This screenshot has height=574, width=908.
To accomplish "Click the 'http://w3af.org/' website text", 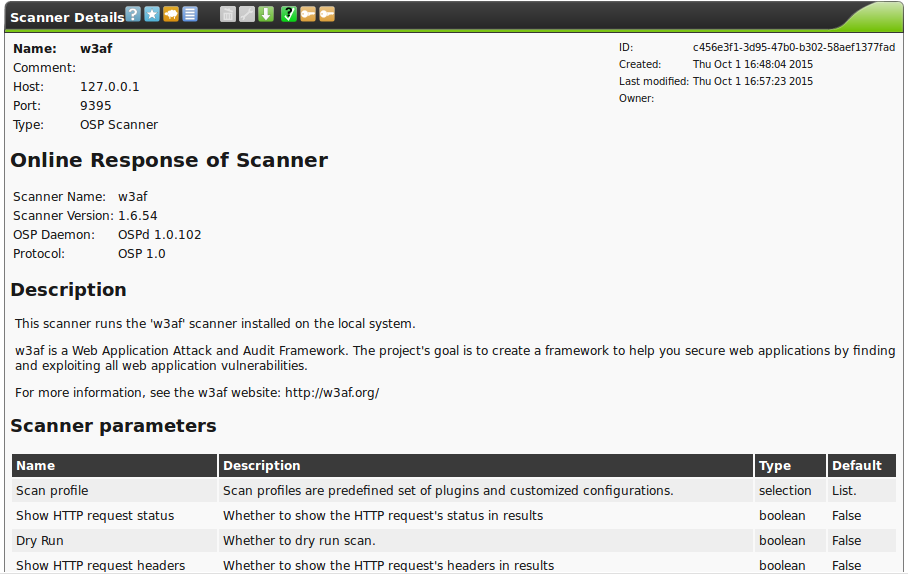I will coord(332,393).
